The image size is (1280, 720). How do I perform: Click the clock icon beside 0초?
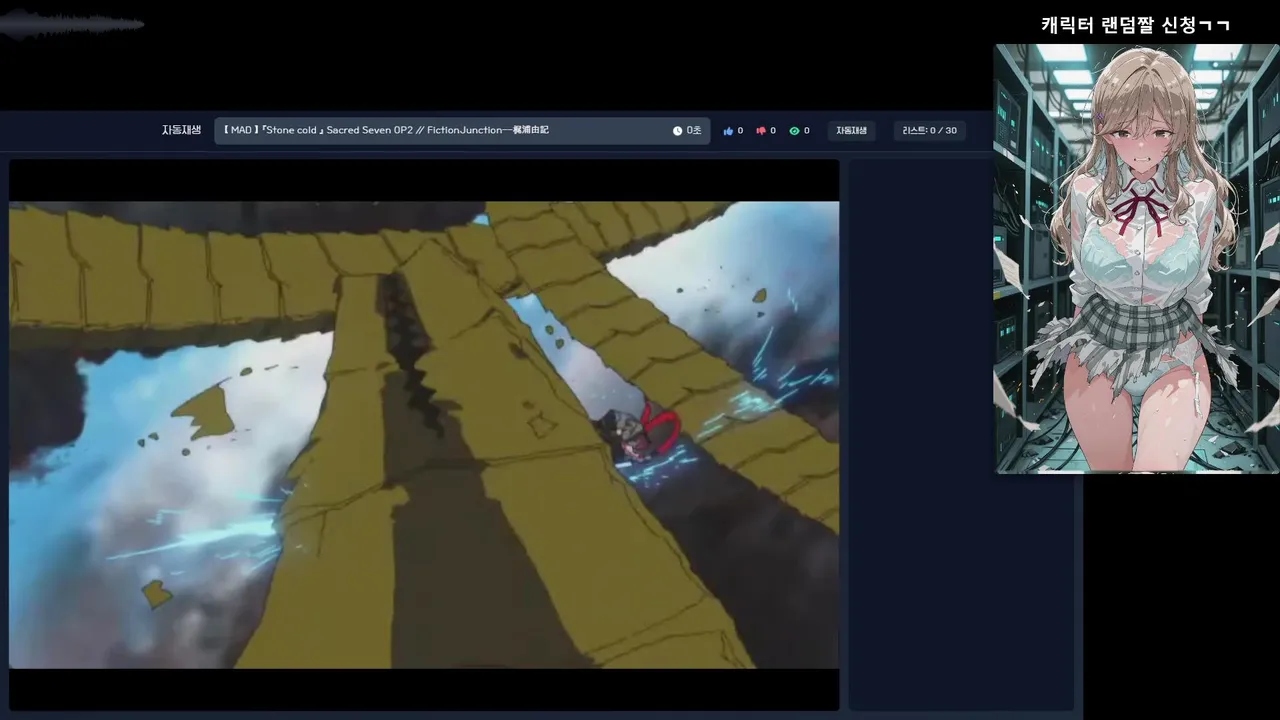tap(677, 131)
